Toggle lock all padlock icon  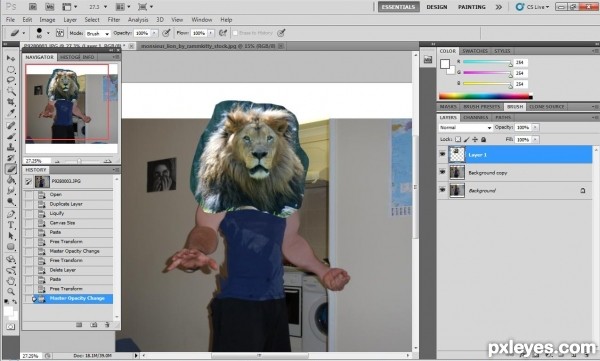483,140
